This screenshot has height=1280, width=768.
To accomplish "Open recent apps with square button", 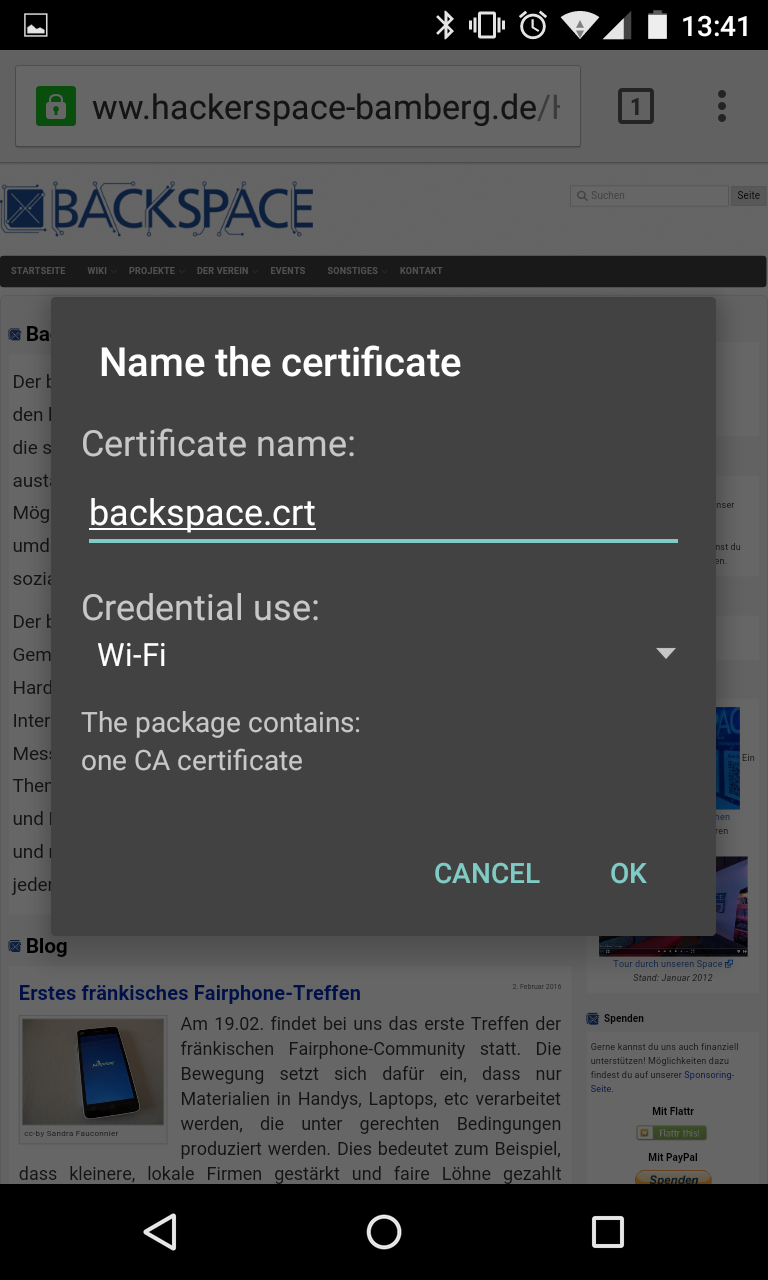I will coord(607,1232).
